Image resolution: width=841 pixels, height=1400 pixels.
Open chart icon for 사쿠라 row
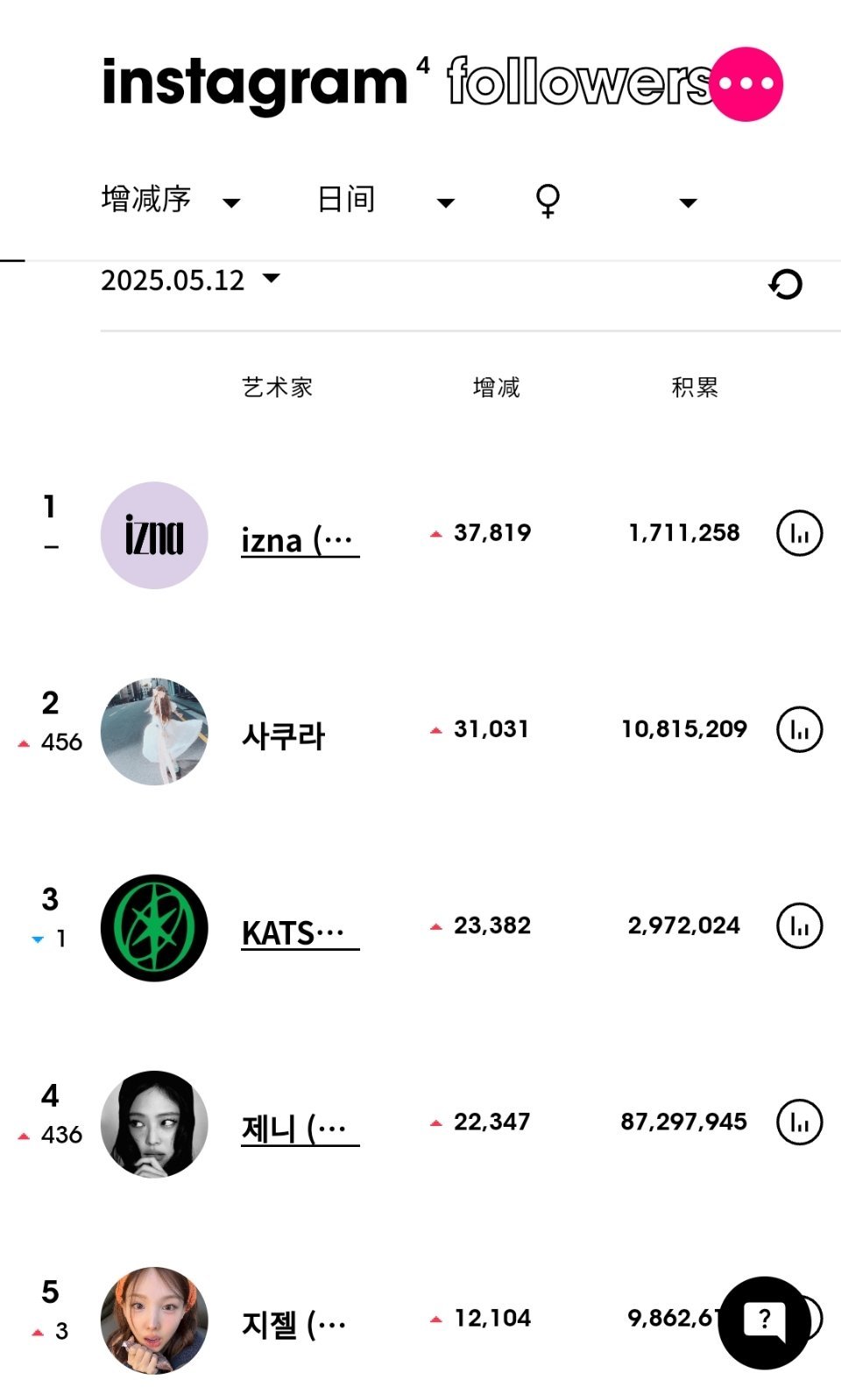pyautogui.click(x=800, y=729)
